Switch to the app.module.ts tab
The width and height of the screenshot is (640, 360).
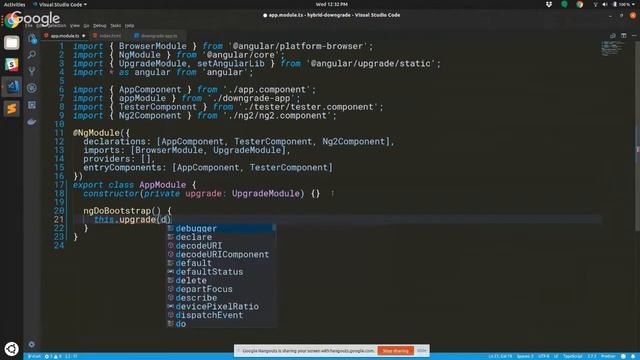(x=64, y=36)
